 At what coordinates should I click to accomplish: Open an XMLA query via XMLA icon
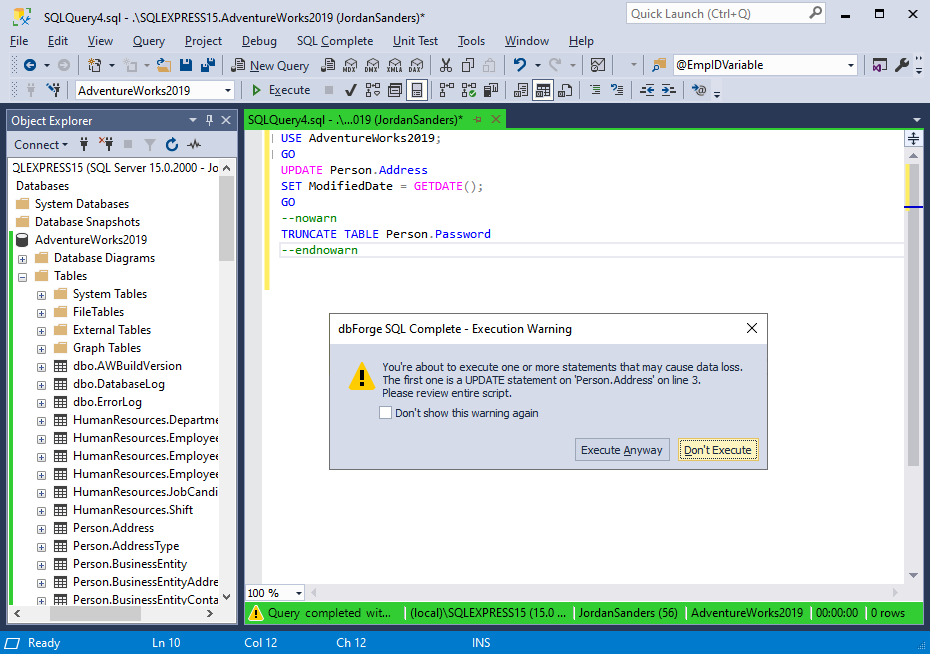(x=394, y=65)
